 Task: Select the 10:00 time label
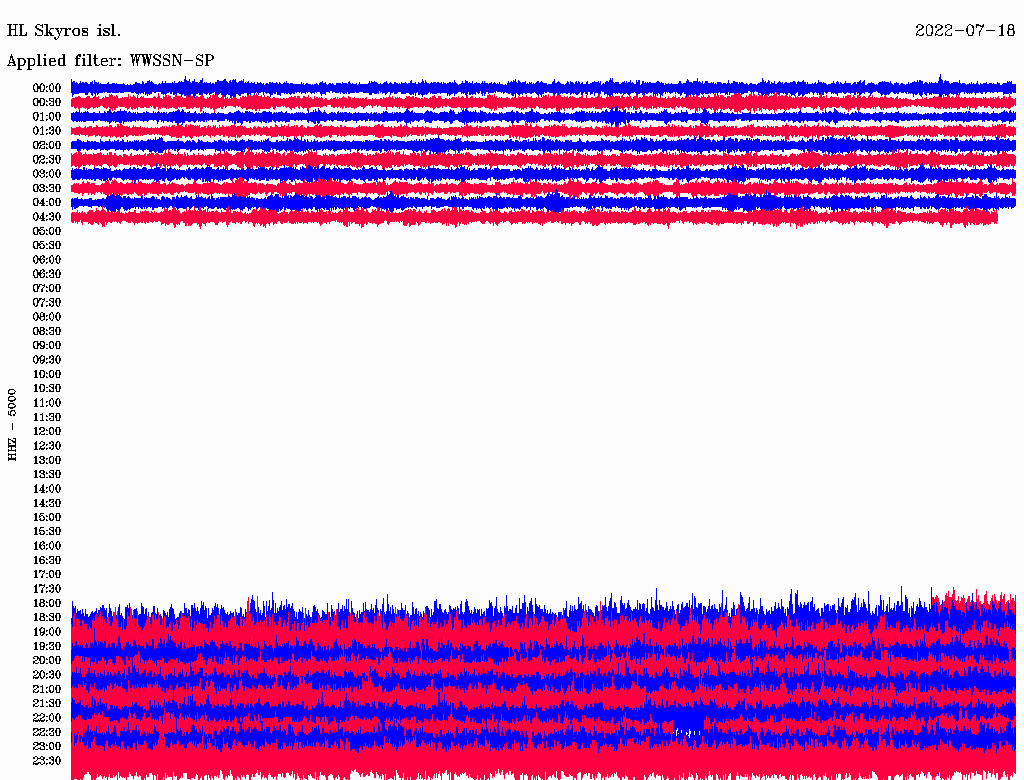pos(47,374)
